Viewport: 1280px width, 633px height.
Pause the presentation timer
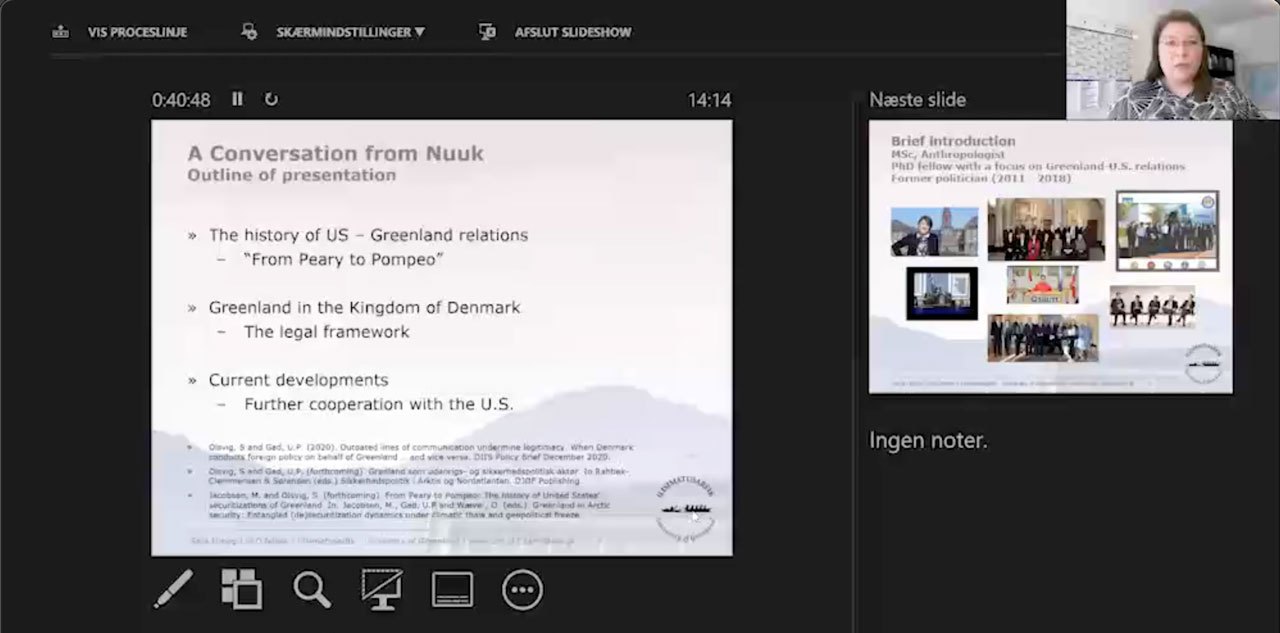click(237, 99)
